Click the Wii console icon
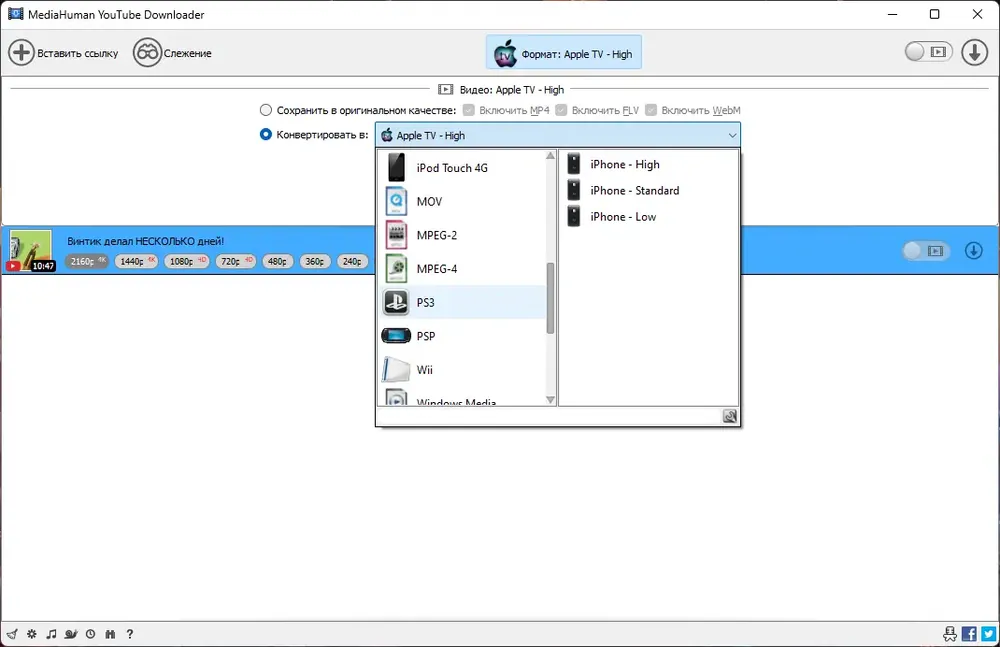The image size is (1000, 647). (x=396, y=370)
